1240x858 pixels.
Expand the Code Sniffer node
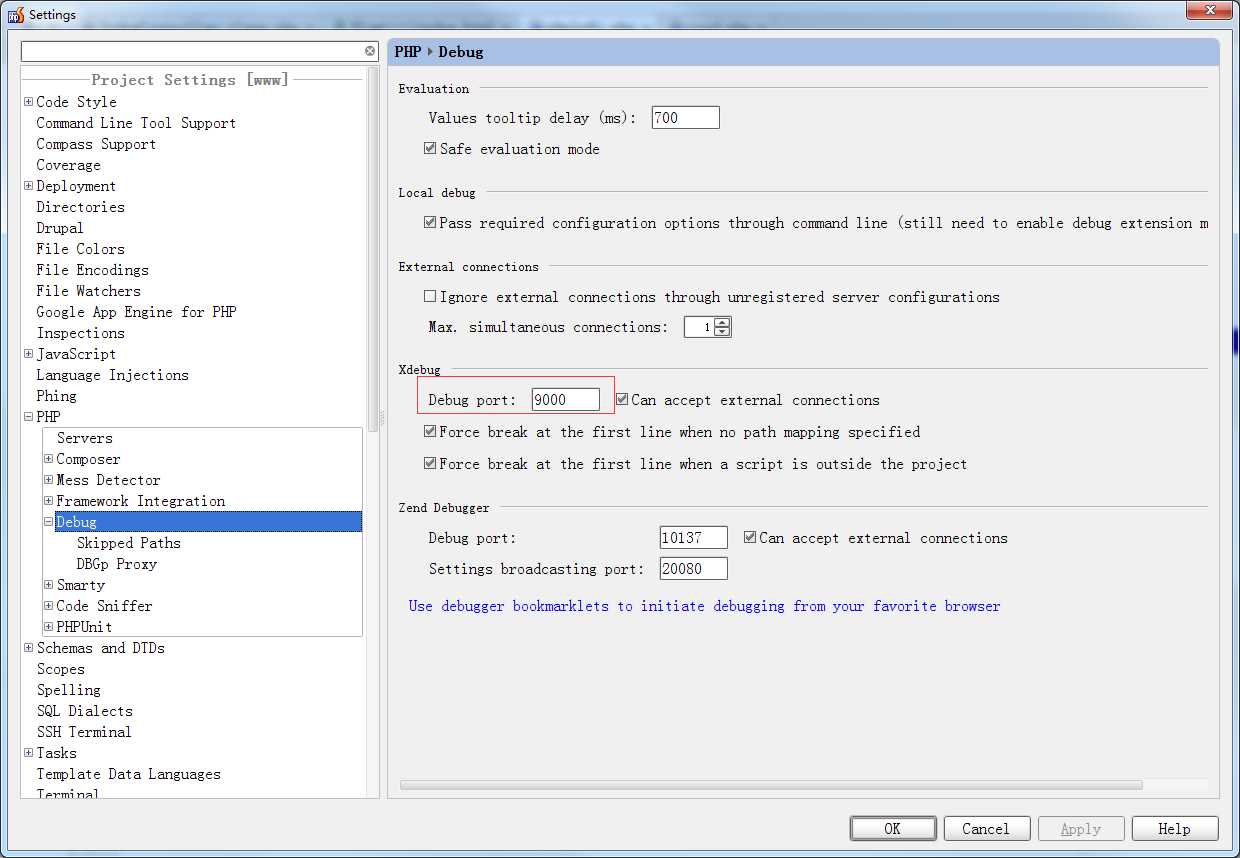48,605
